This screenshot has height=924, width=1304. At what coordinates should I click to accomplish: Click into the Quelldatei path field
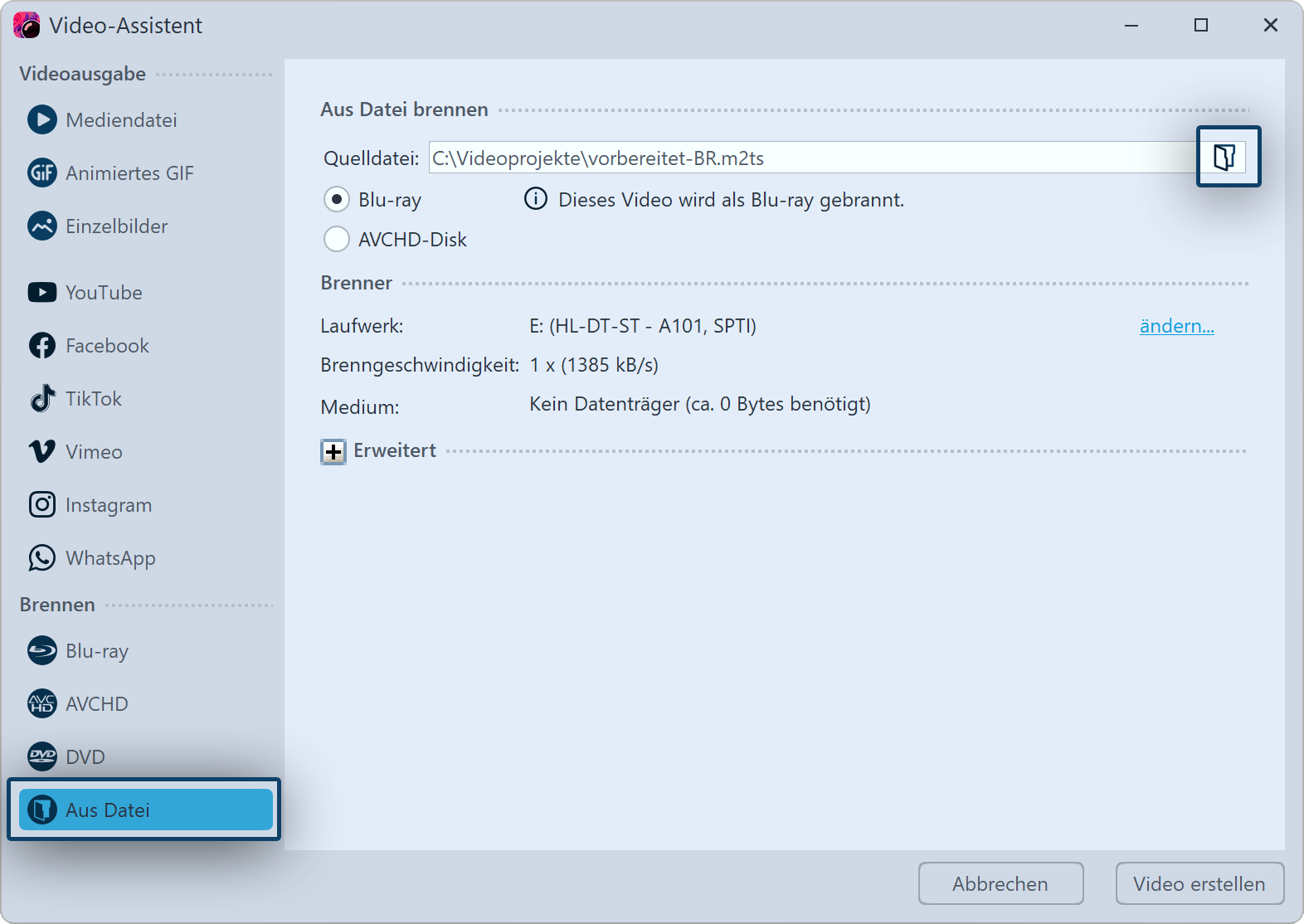coord(811,158)
